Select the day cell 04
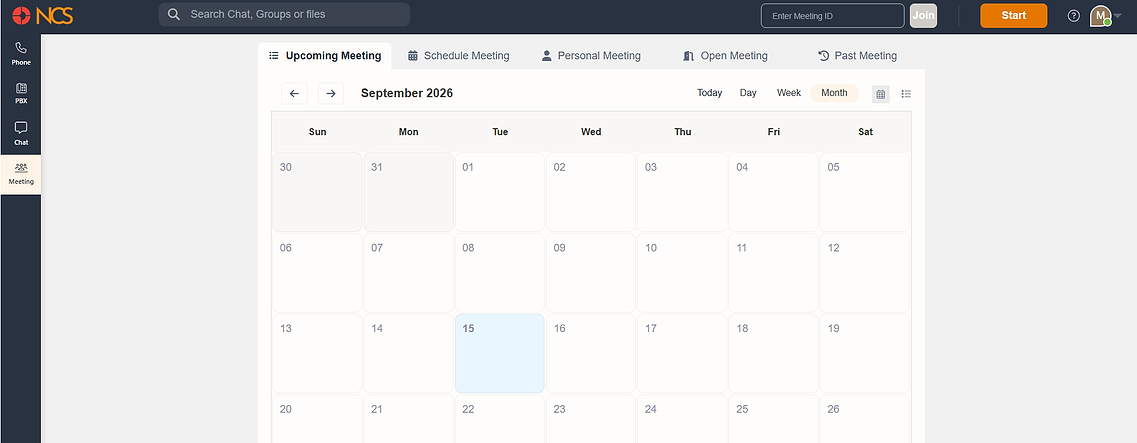This screenshot has width=1137, height=443. coord(774,192)
